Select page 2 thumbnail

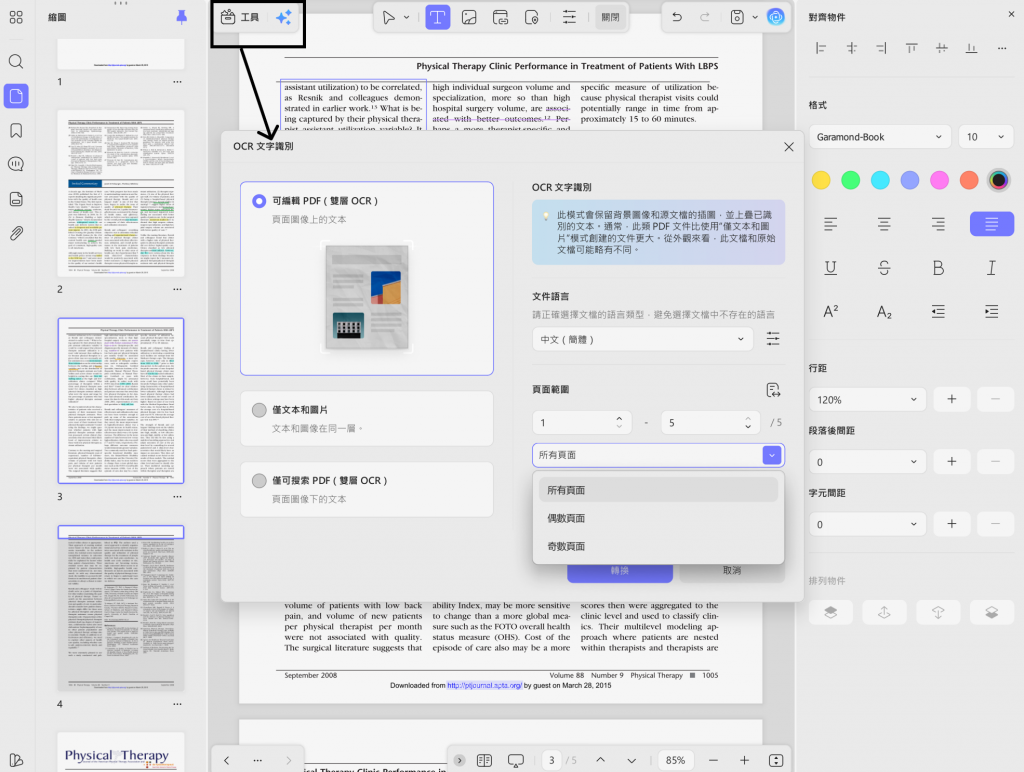point(121,193)
